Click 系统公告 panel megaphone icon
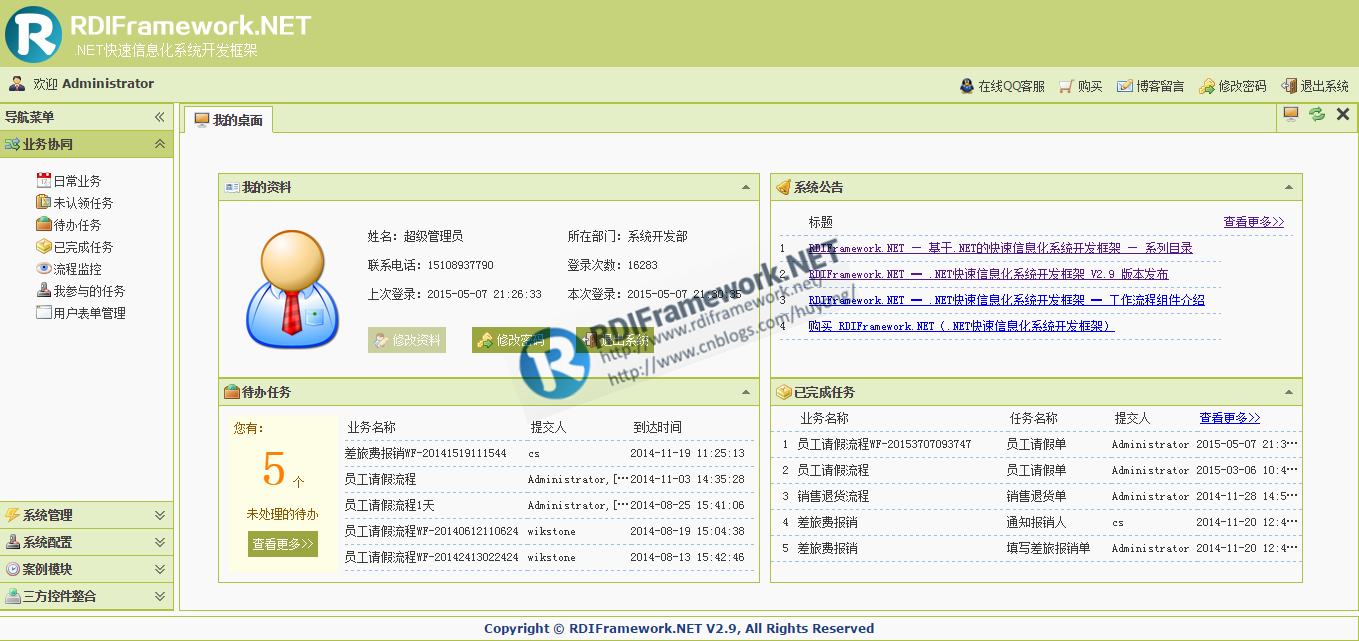 [784, 187]
